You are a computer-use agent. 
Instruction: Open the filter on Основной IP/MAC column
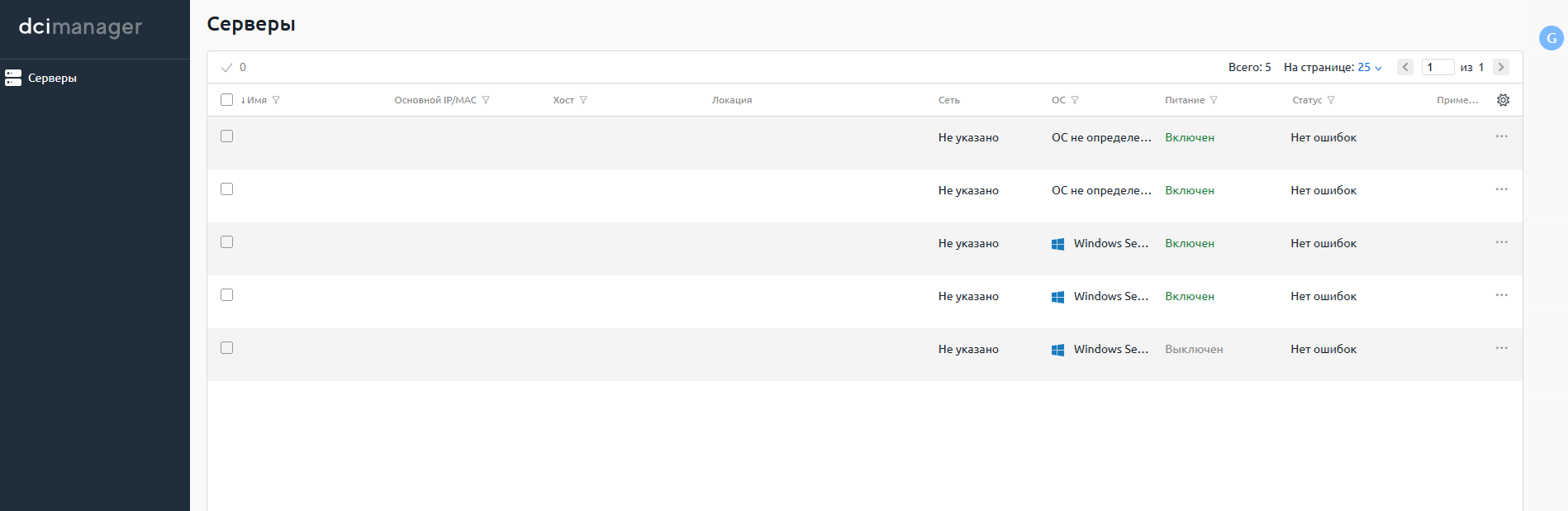(x=486, y=100)
